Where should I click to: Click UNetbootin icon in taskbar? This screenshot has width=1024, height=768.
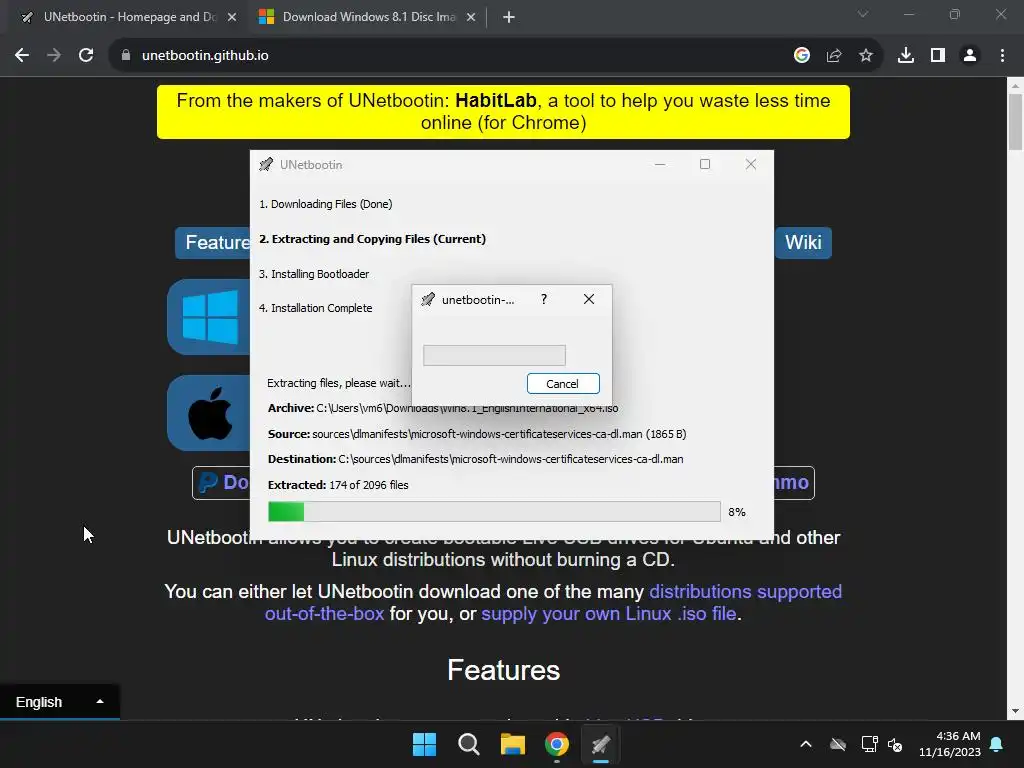(601, 744)
